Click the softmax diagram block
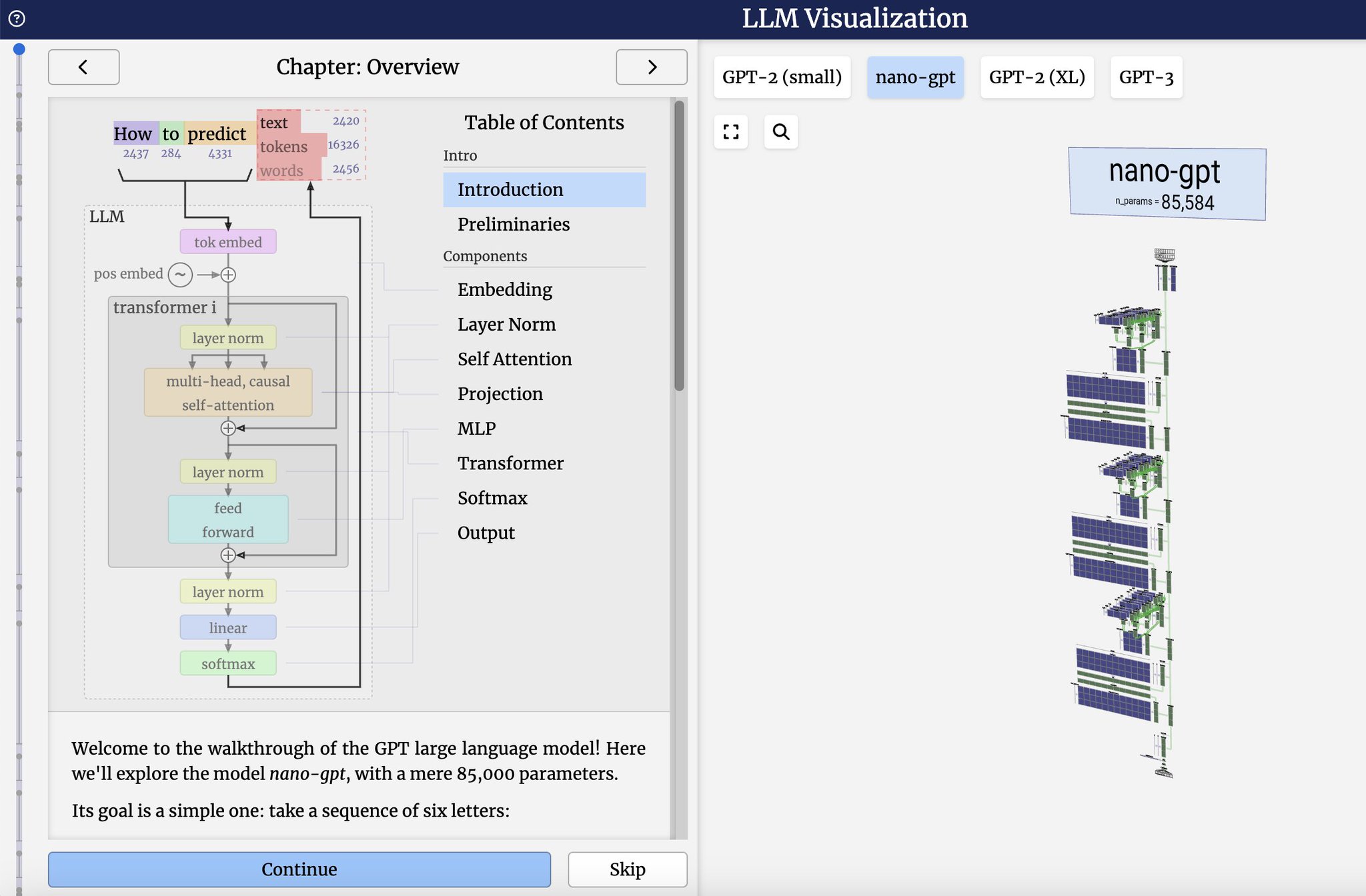 tap(228, 663)
